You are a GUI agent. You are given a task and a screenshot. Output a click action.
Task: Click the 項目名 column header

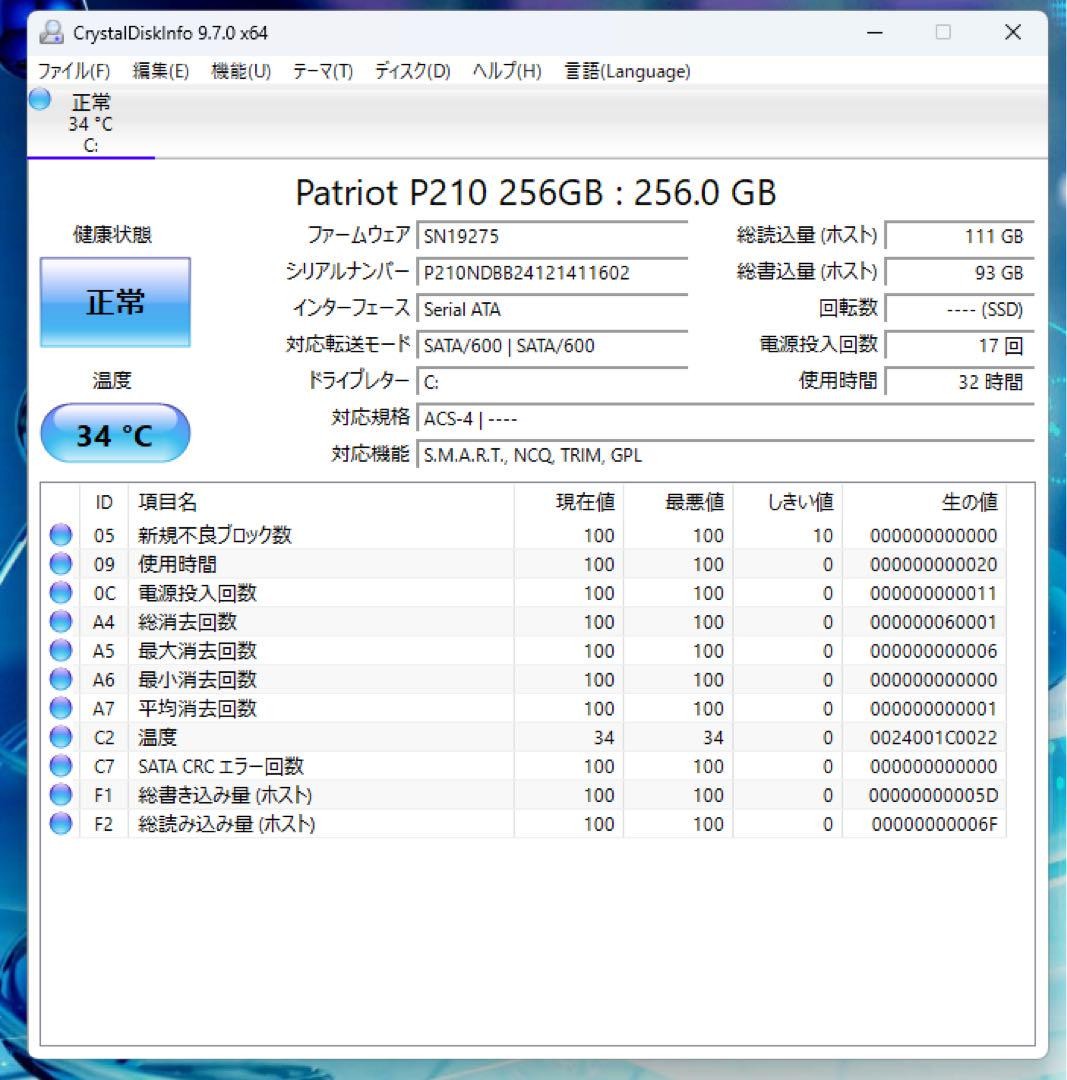click(x=321, y=502)
